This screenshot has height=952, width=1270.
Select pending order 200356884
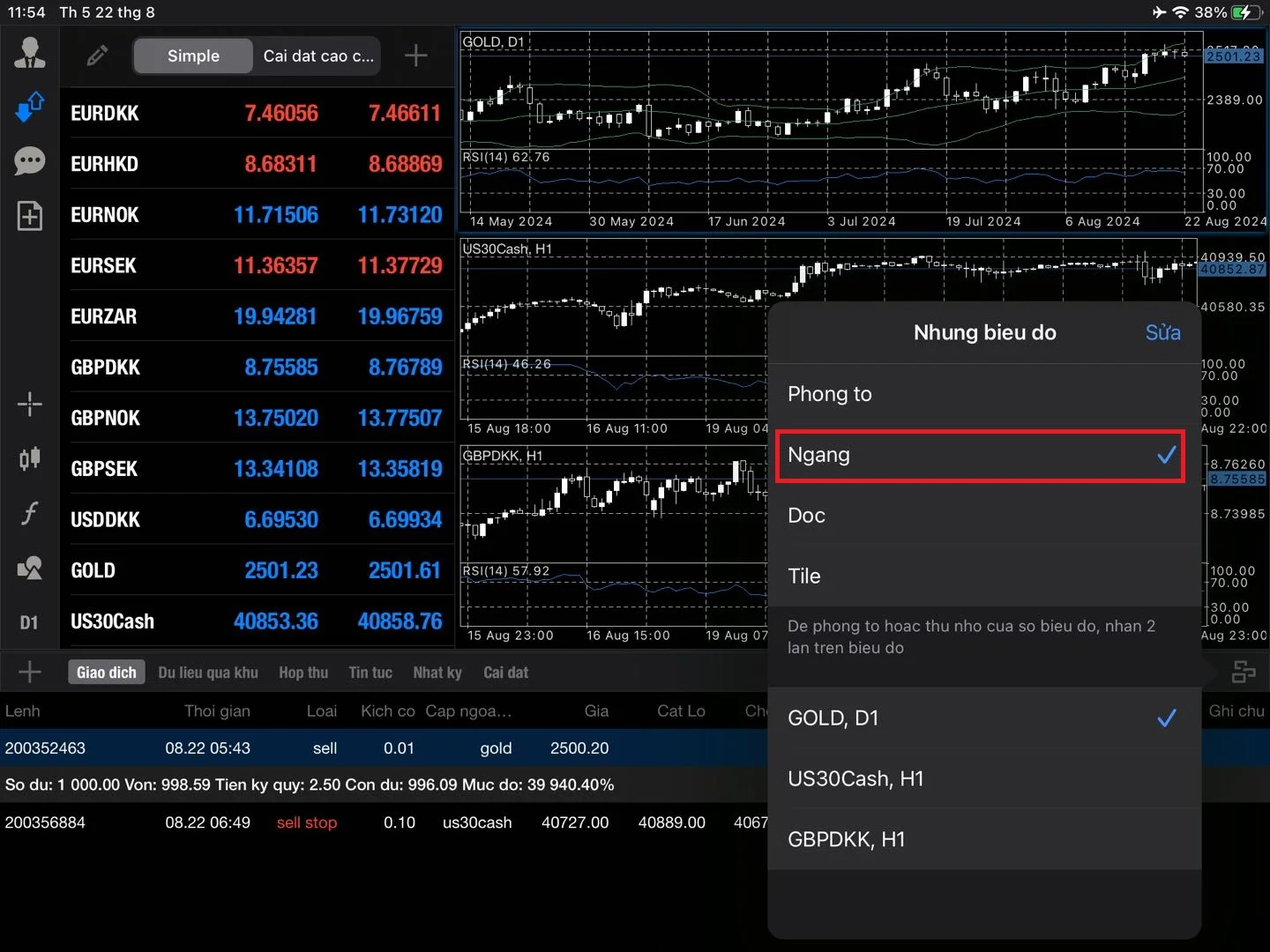(x=384, y=822)
